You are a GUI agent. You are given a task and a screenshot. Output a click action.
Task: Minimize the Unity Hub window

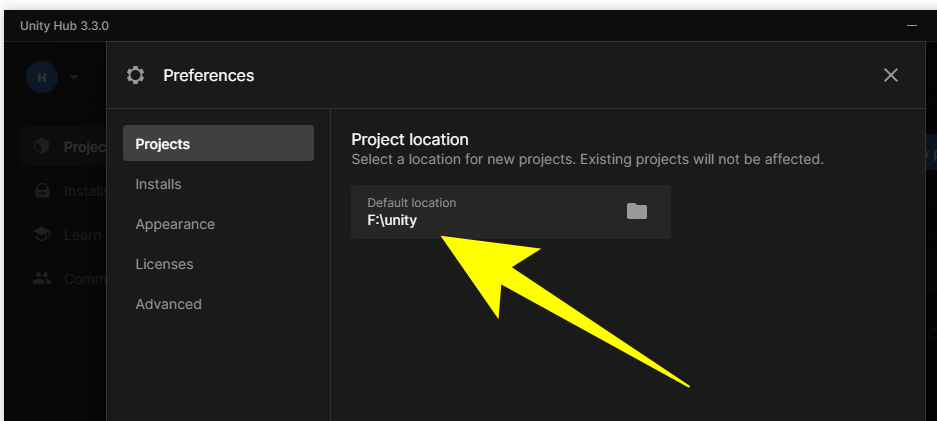point(911,24)
